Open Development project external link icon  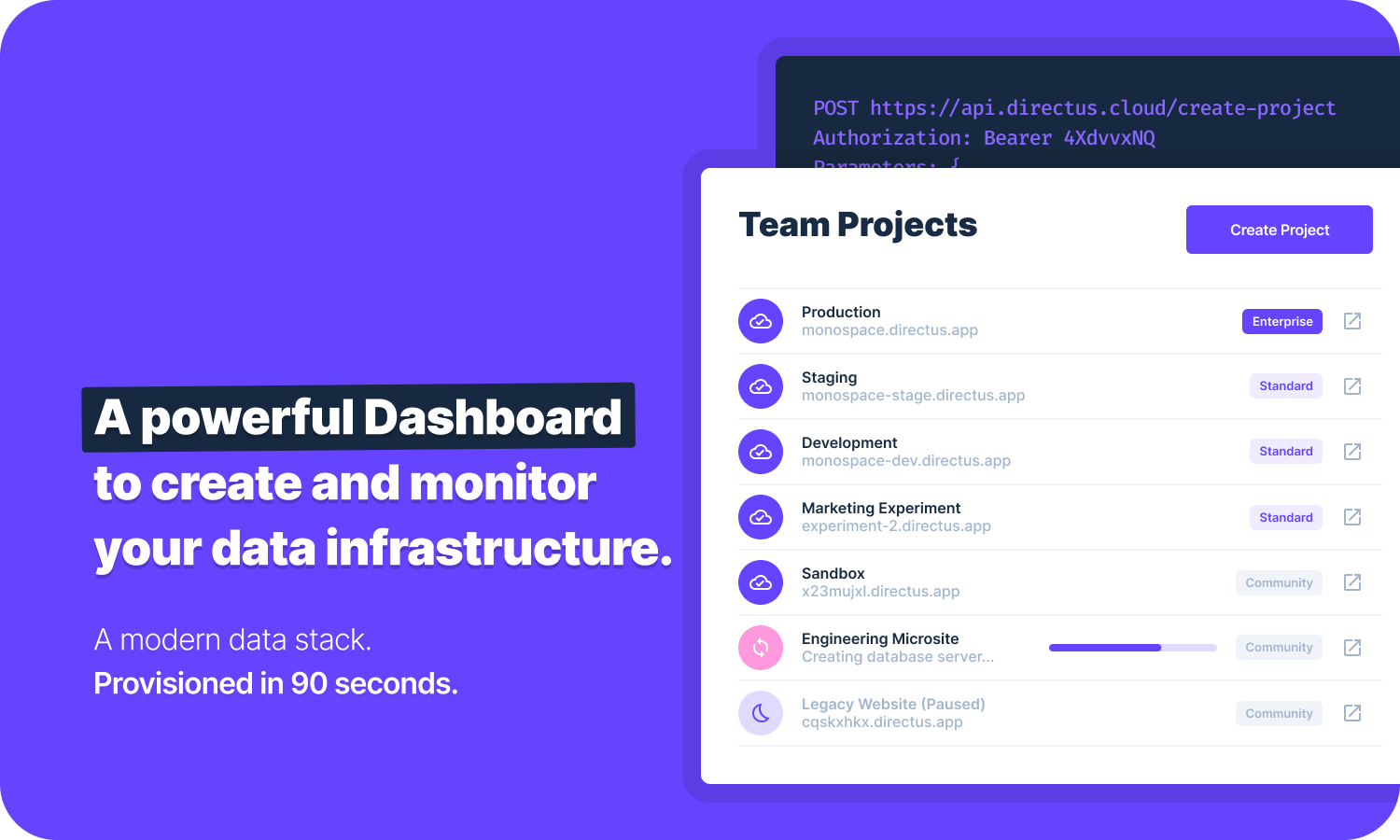click(1352, 452)
